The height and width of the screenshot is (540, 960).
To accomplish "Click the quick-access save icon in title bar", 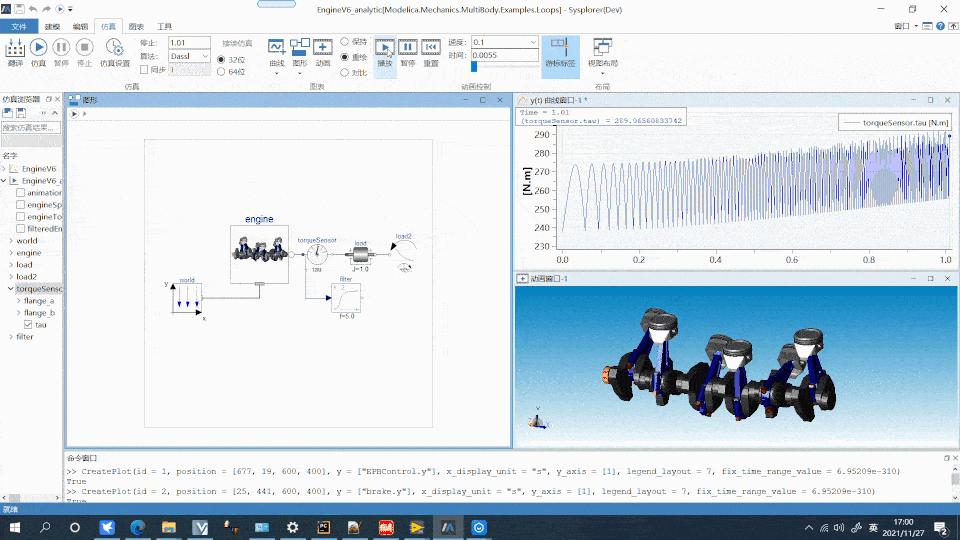I will click(19, 9).
